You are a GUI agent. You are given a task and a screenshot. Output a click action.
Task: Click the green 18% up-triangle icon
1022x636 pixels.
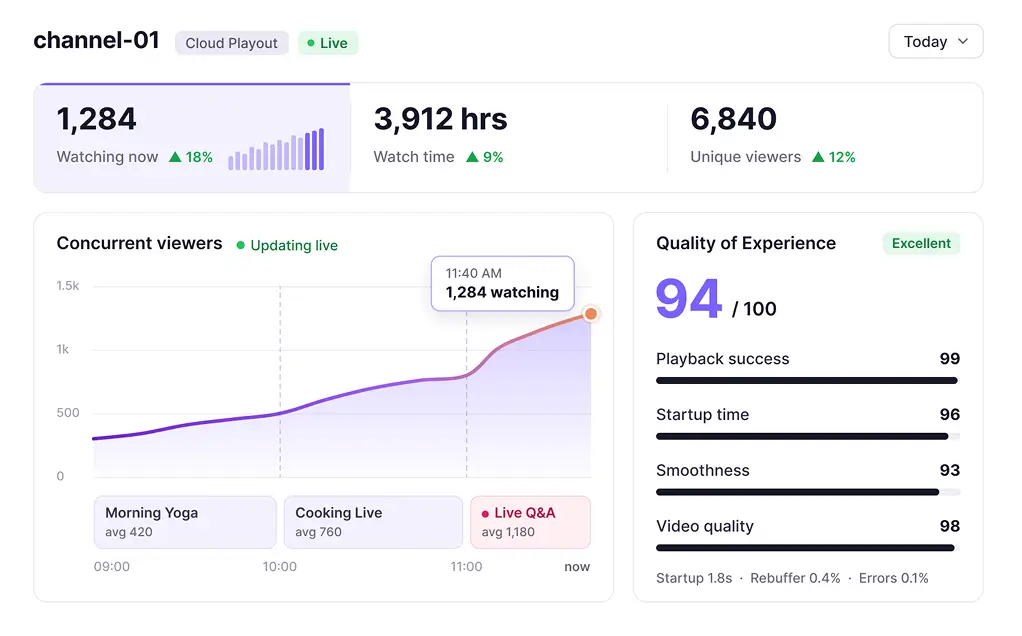click(175, 157)
